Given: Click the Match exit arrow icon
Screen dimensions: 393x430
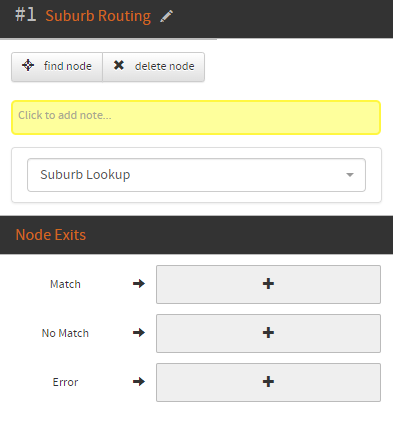Looking at the screenshot, I should [139, 284].
